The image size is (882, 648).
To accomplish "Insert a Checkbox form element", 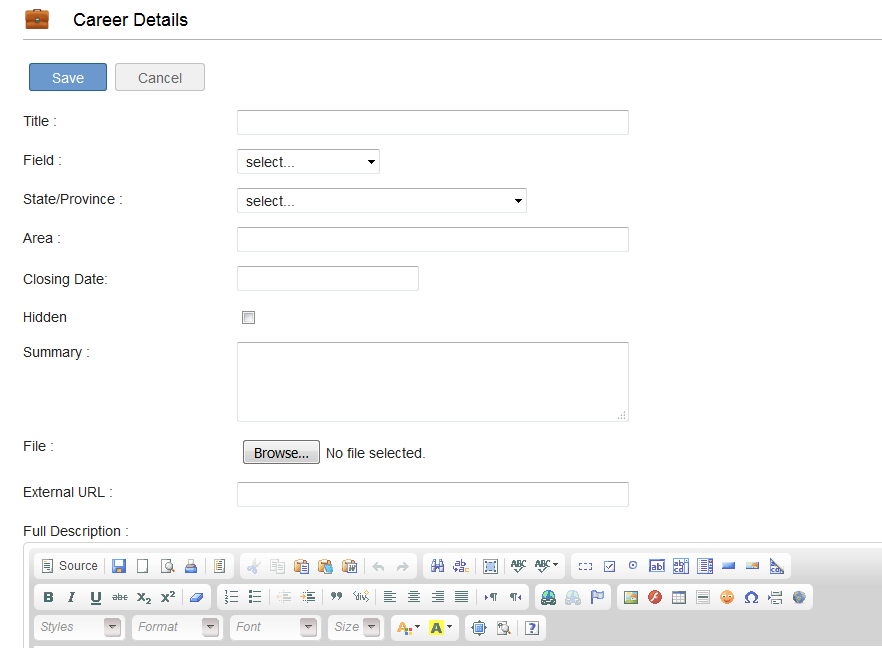I will click(609, 566).
